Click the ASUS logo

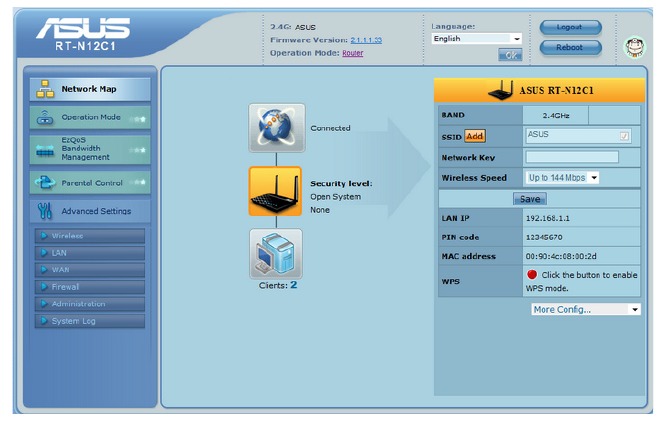click(84, 29)
